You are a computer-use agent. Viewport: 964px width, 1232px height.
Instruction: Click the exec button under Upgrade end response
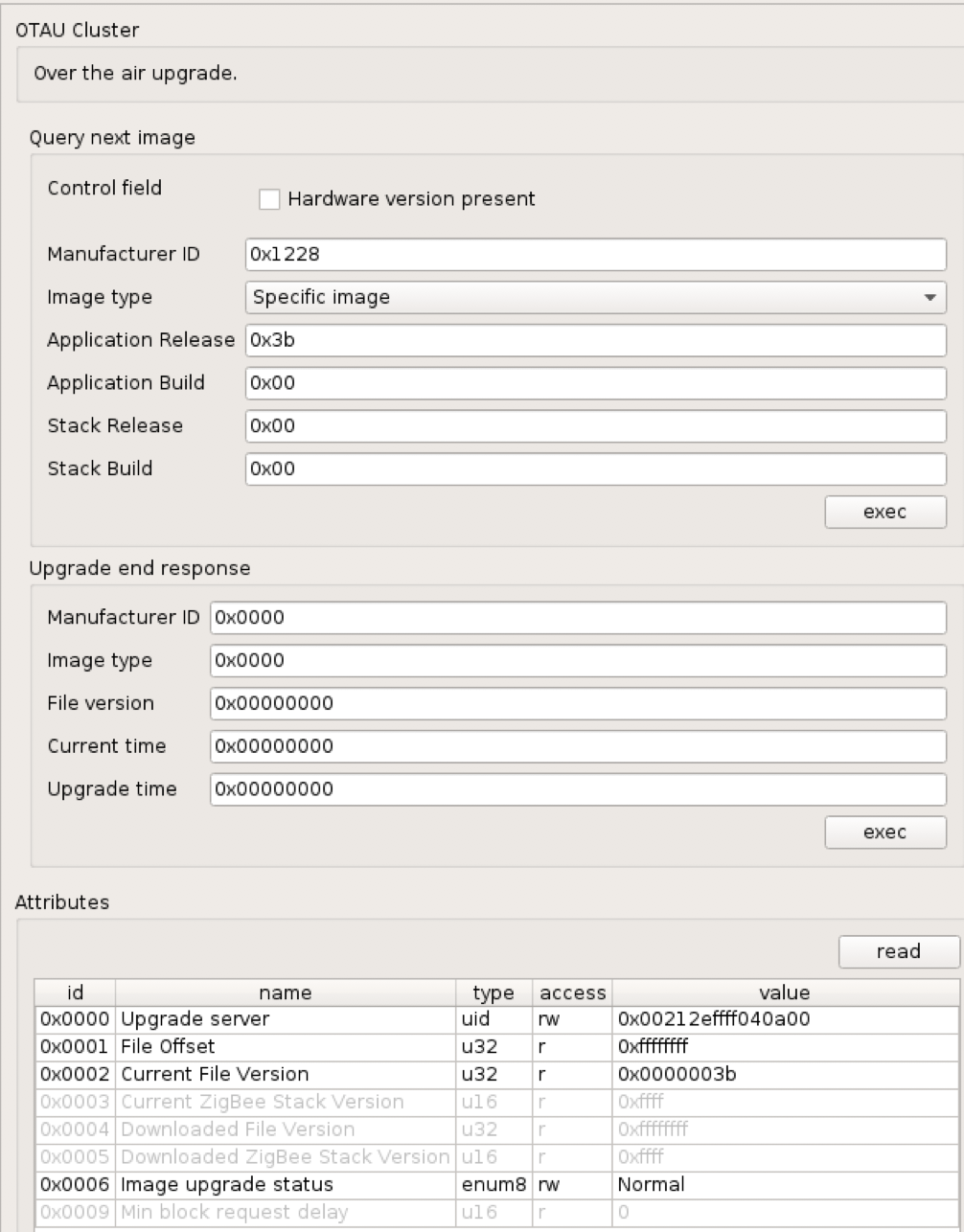tap(884, 833)
